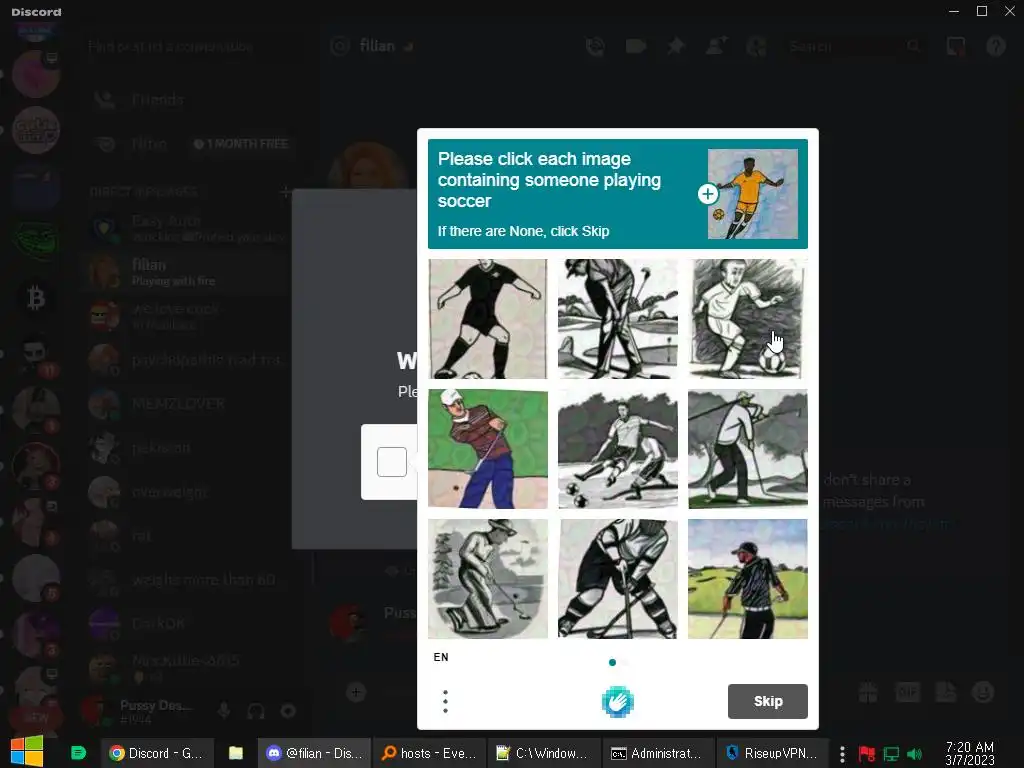
Task: Open pinned messages icon
Action: [x=676, y=46]
